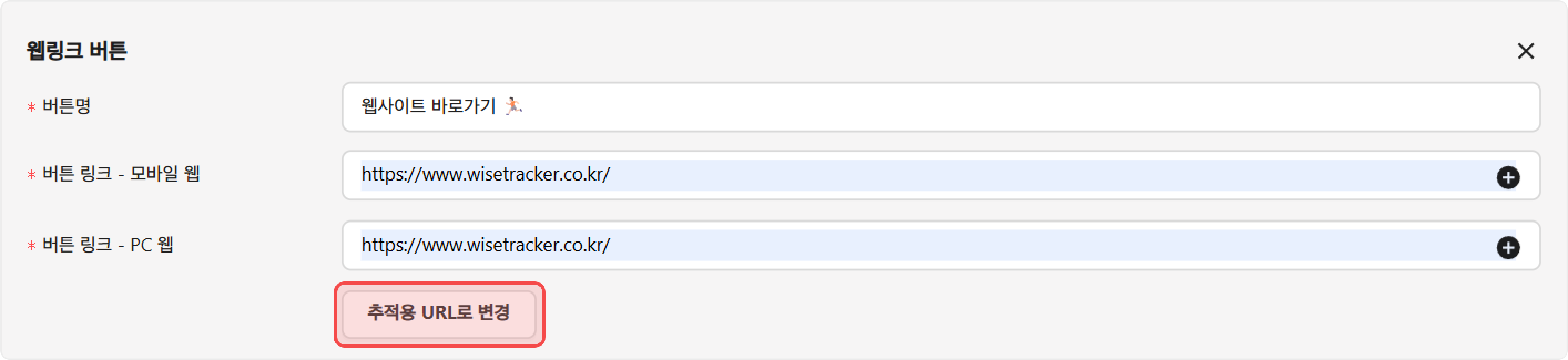Click the 버튼 링크 - 모바일 웹 label
Screen dimensions: 1568x360
point(121,174)
